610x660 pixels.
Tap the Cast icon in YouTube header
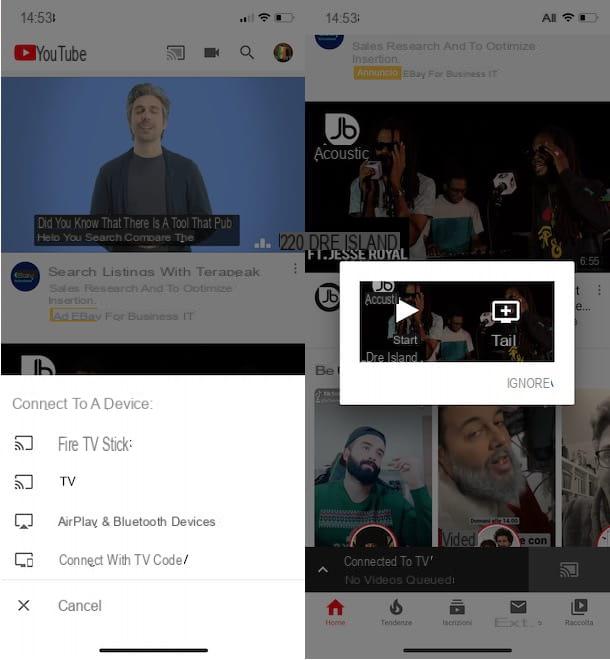coord(175,53)
